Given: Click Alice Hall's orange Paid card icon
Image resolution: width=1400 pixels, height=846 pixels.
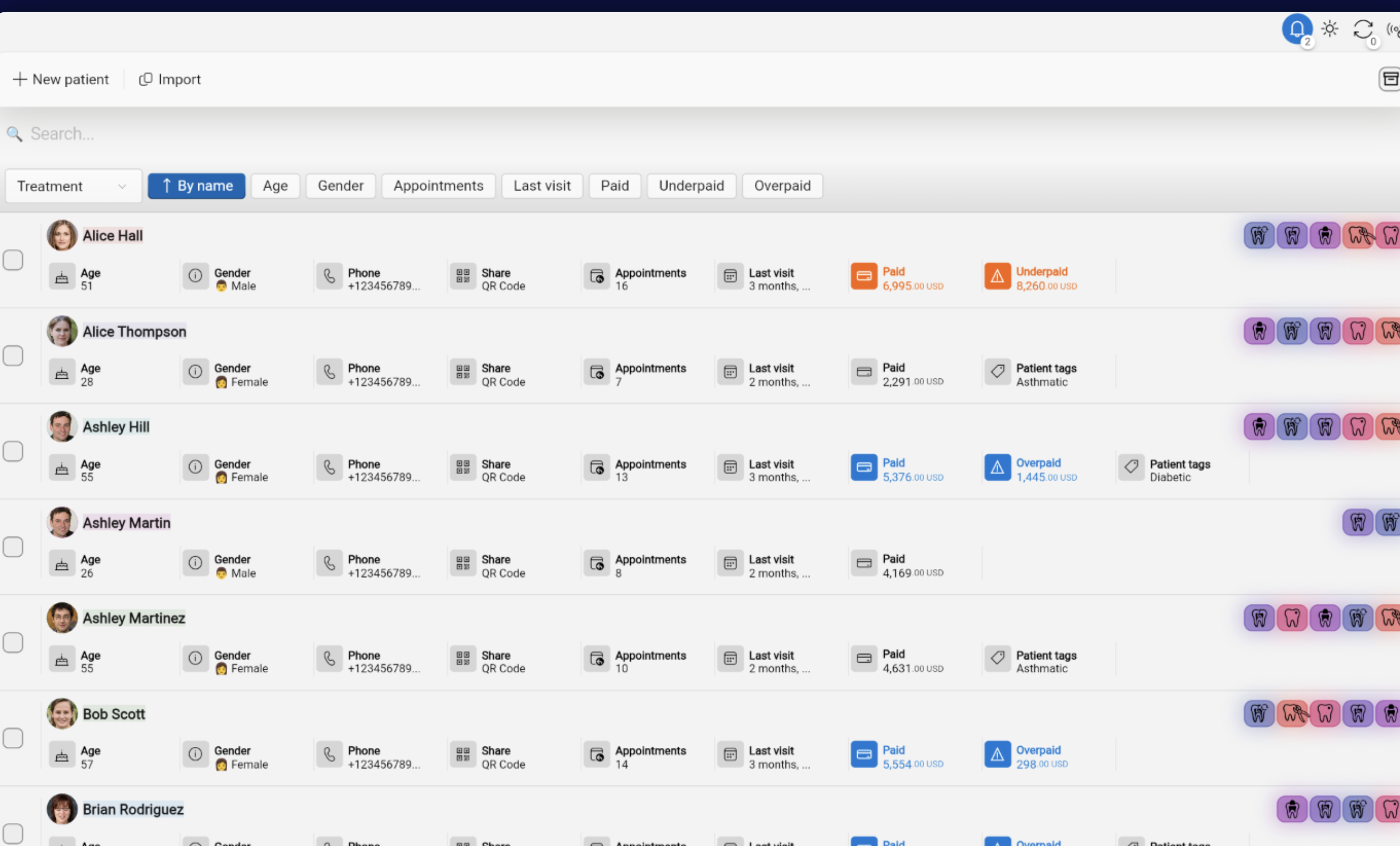Looking at the screenshot, I should click(x=864, y=276).
